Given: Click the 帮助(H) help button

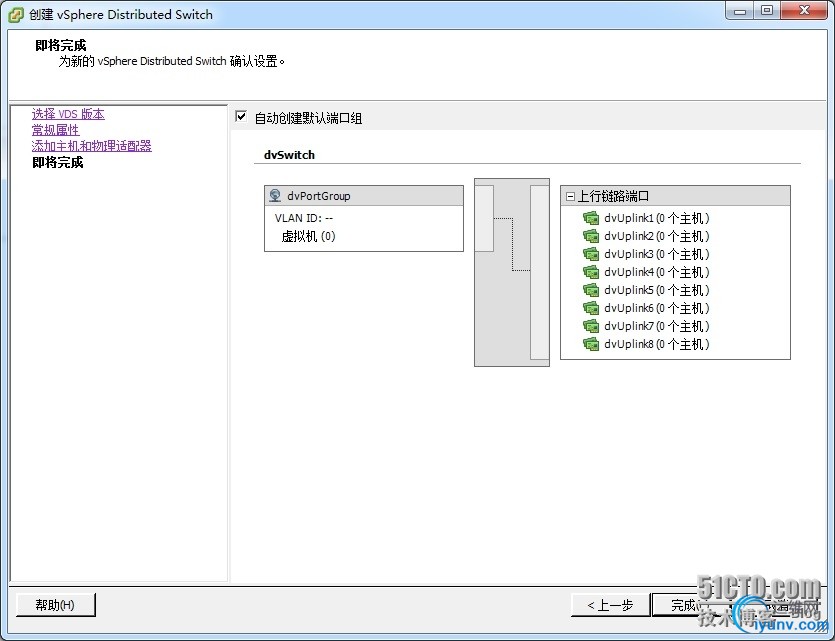Looking at the screenshot, I should [55, 605].
